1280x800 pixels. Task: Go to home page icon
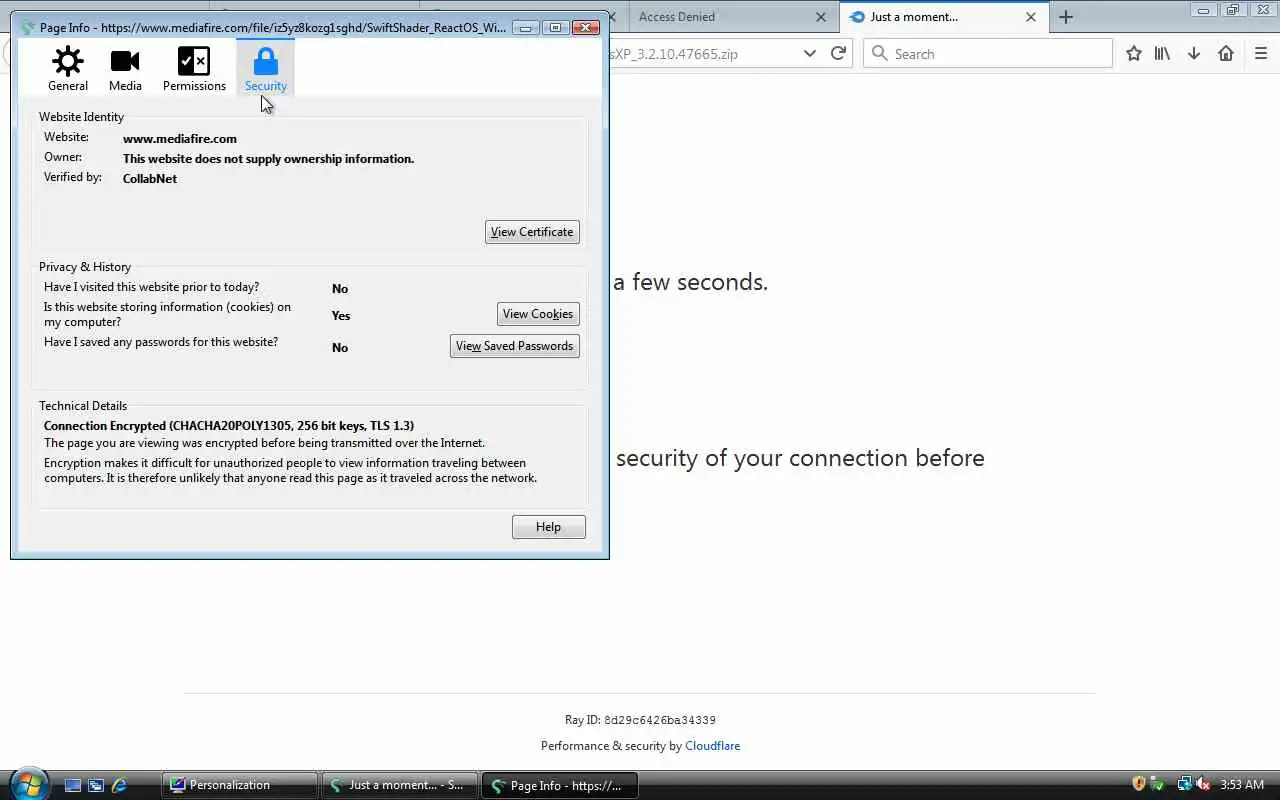(1226, 54)
